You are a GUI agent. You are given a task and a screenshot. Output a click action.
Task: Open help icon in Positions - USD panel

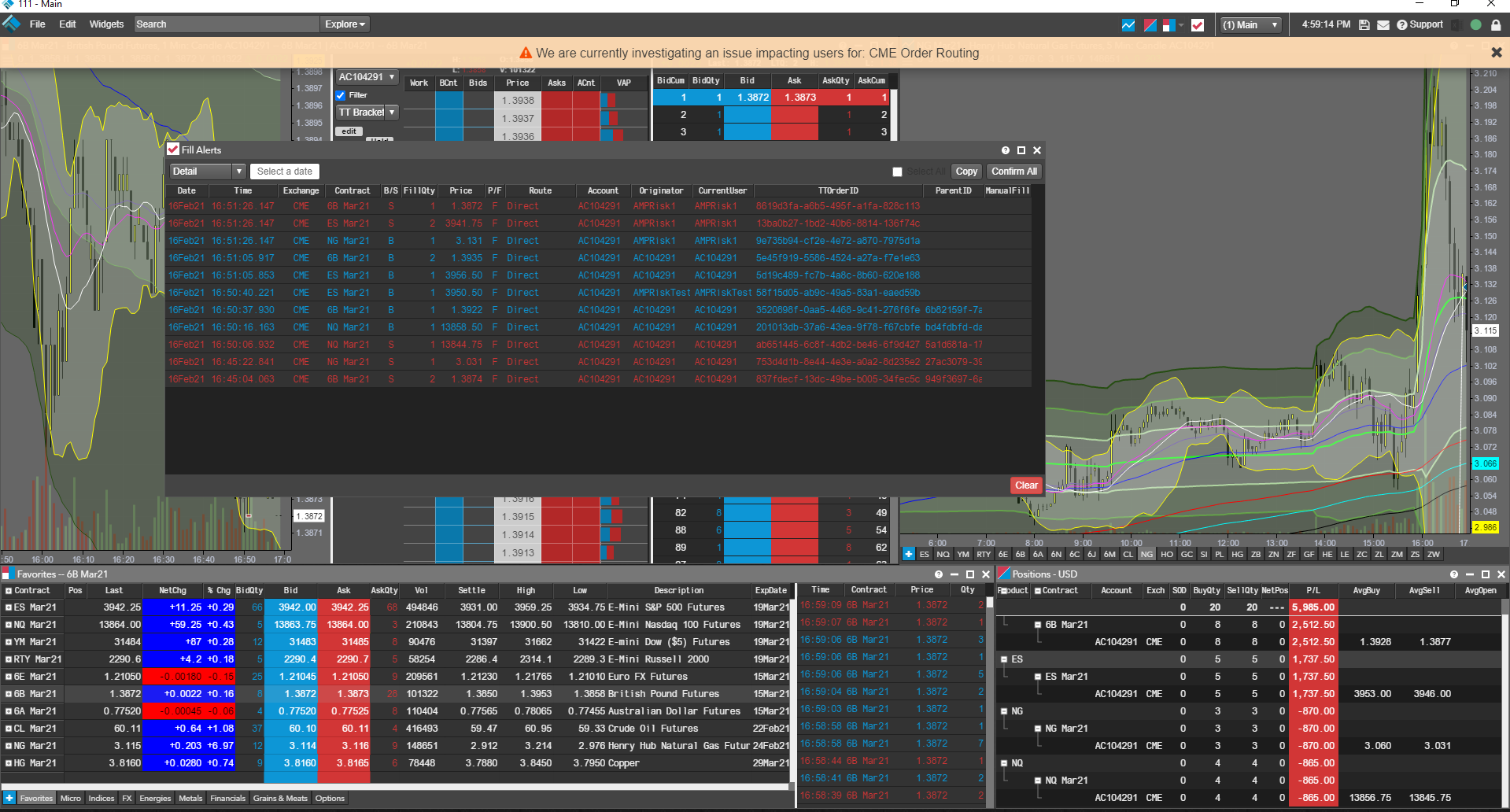point(1454,574)
